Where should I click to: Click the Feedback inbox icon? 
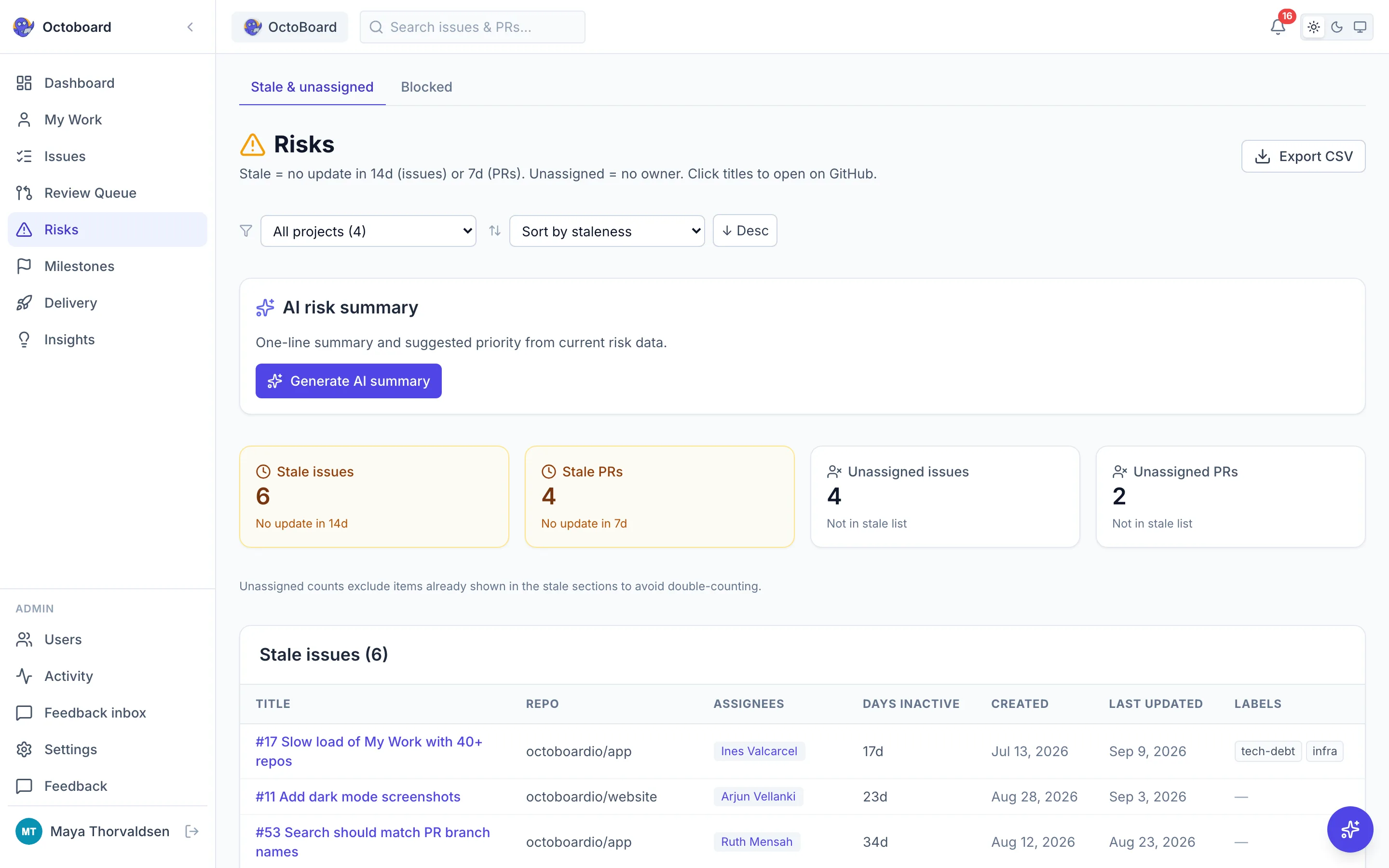24,713
